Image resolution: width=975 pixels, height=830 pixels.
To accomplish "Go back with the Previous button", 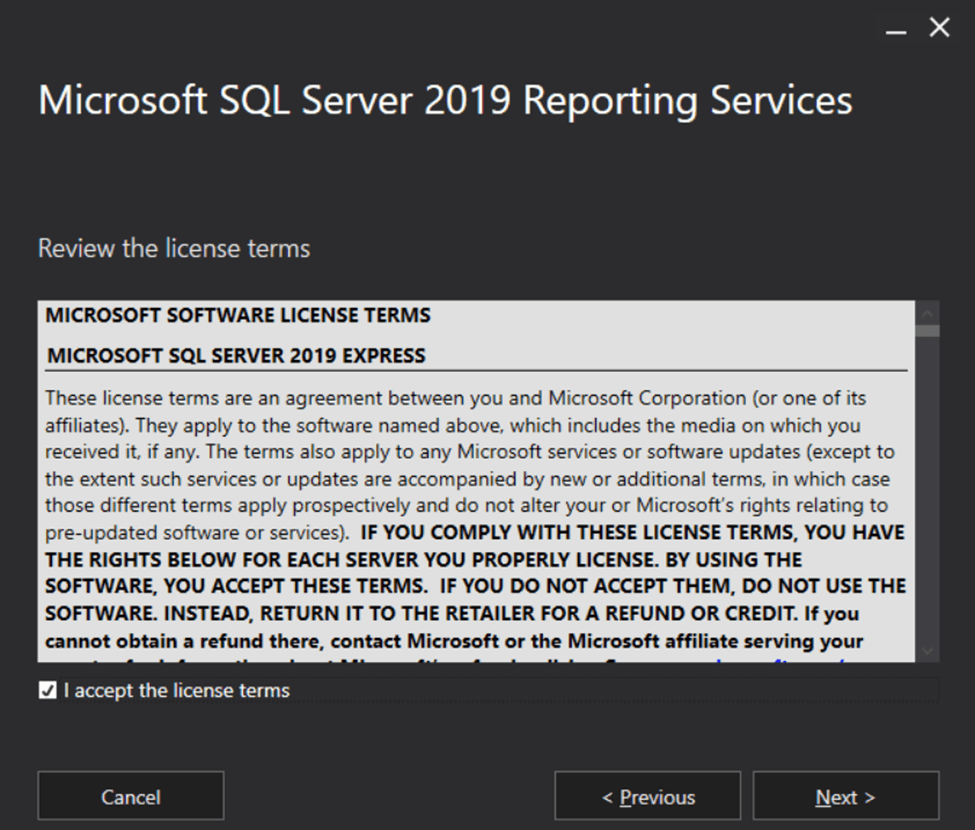I will coord(647,797).
